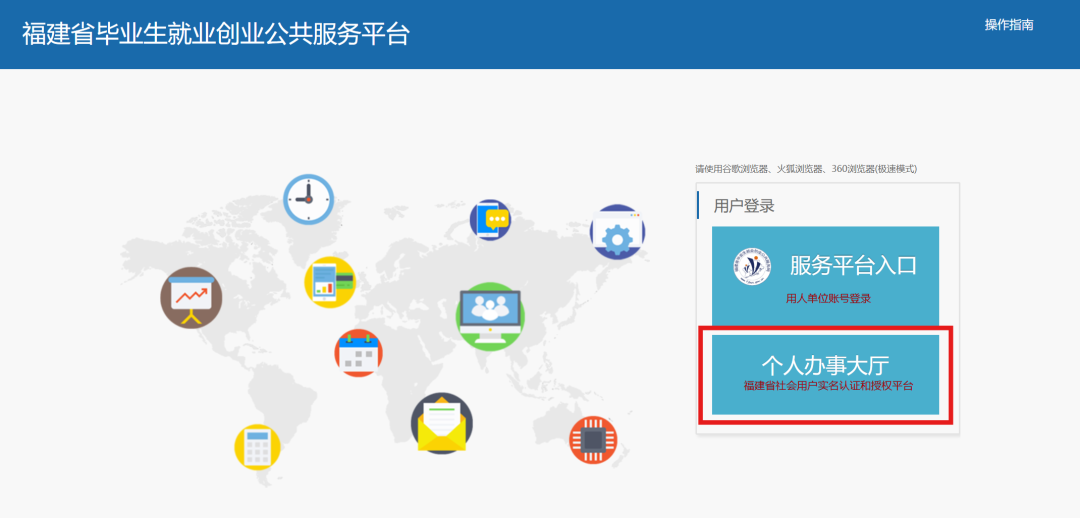Click the gear settings window icon
This screenshot has width=1080, height=518.
[617, 231]
